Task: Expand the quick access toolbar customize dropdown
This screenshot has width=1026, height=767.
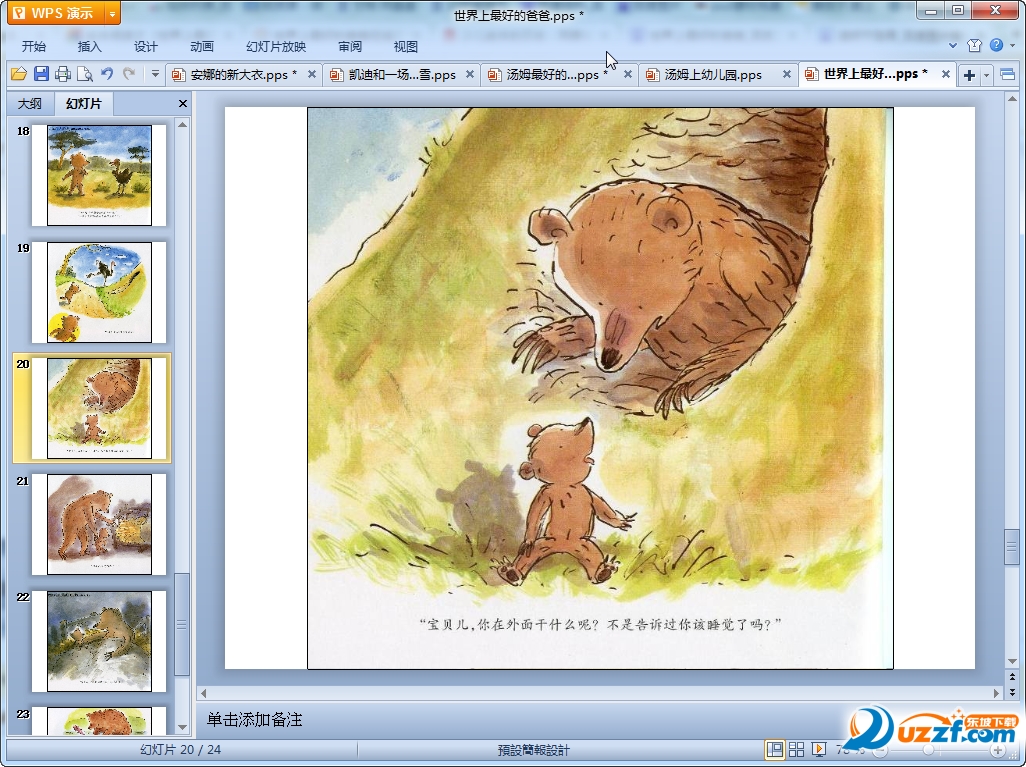Action: [x=155, y=74]
